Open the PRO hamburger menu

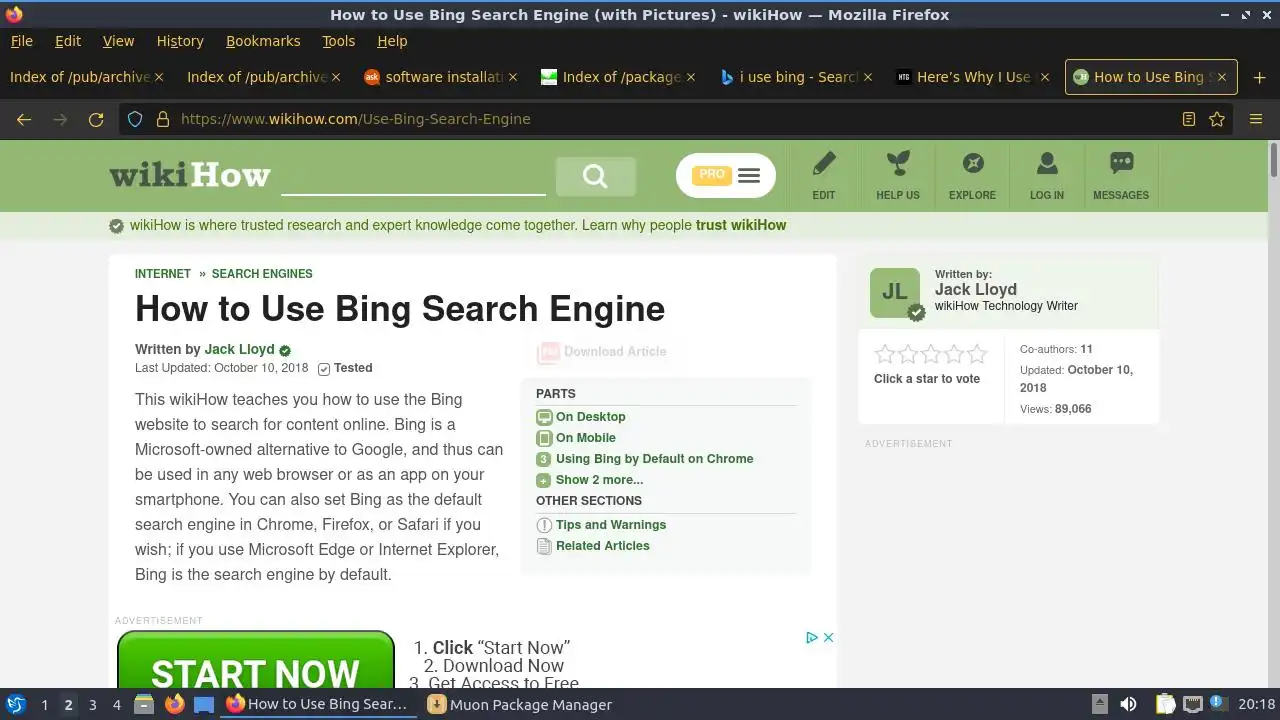point(726,175)
